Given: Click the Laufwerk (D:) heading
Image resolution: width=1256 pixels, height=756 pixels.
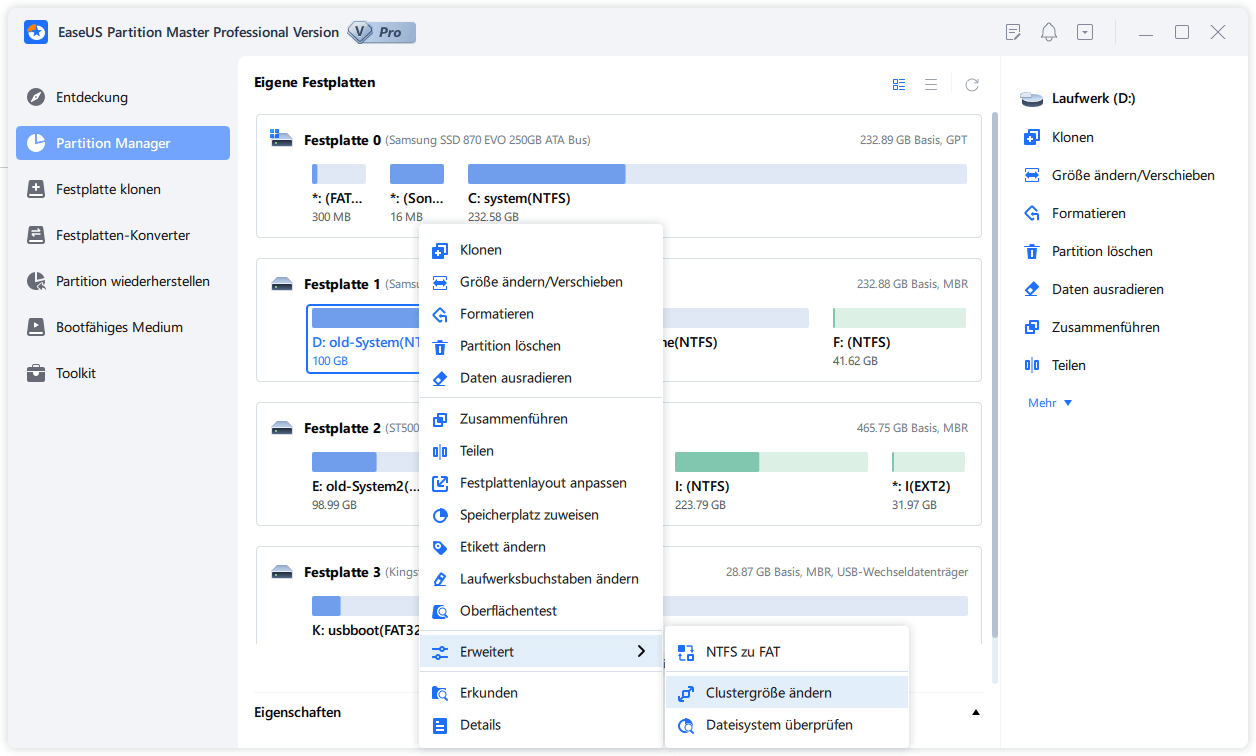Looking at the screenshot, I should [x=1093, y=99].
